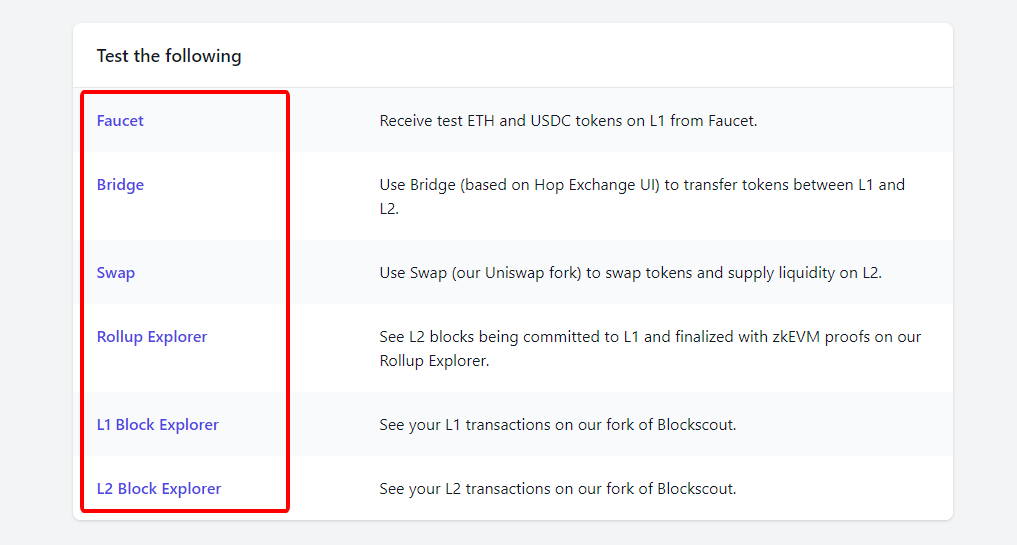
Task: Click the Rollup Explorer description about zkEVM proofs
Action: 650,348
